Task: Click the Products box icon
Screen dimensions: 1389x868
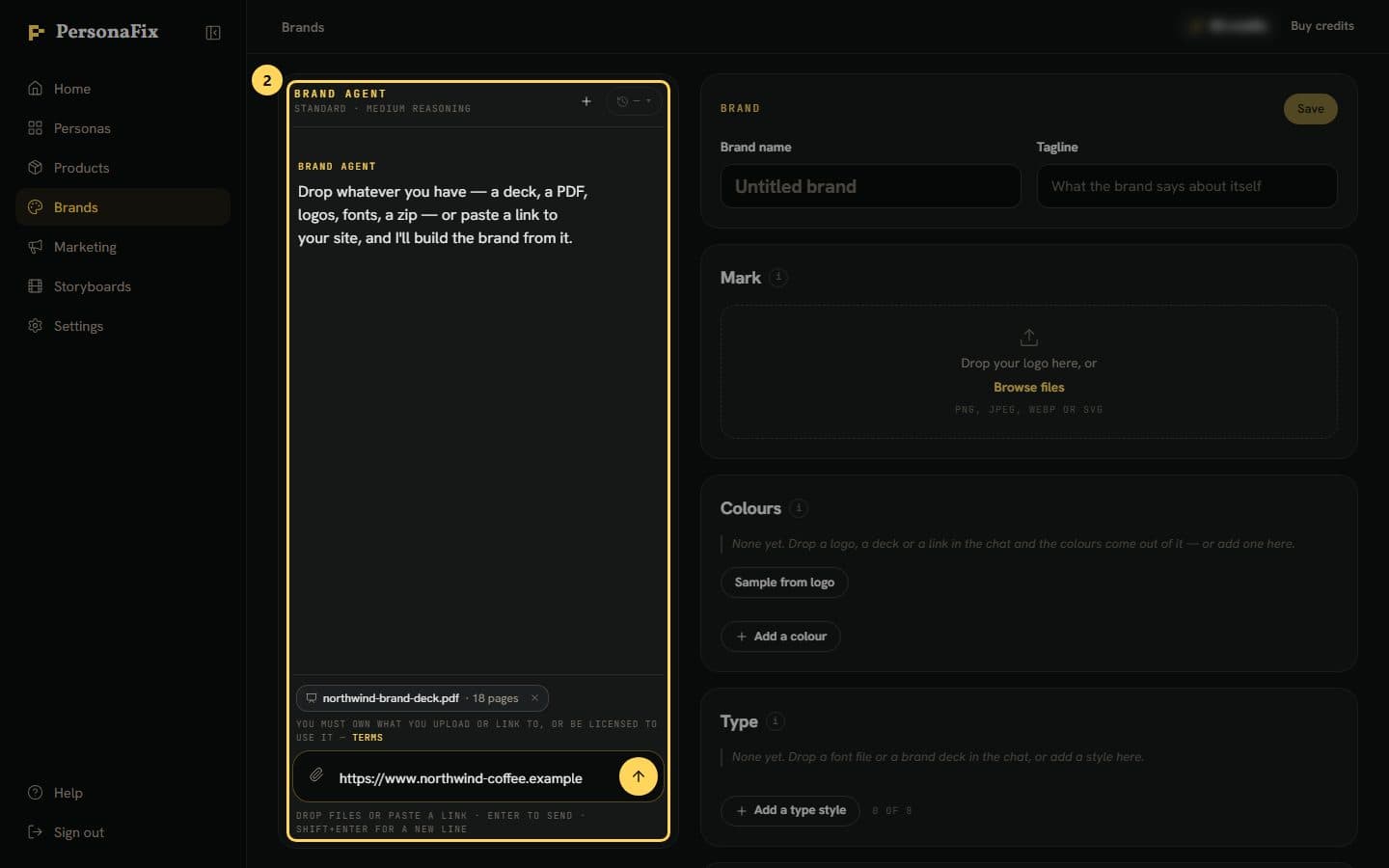Action: click(36, 168)
